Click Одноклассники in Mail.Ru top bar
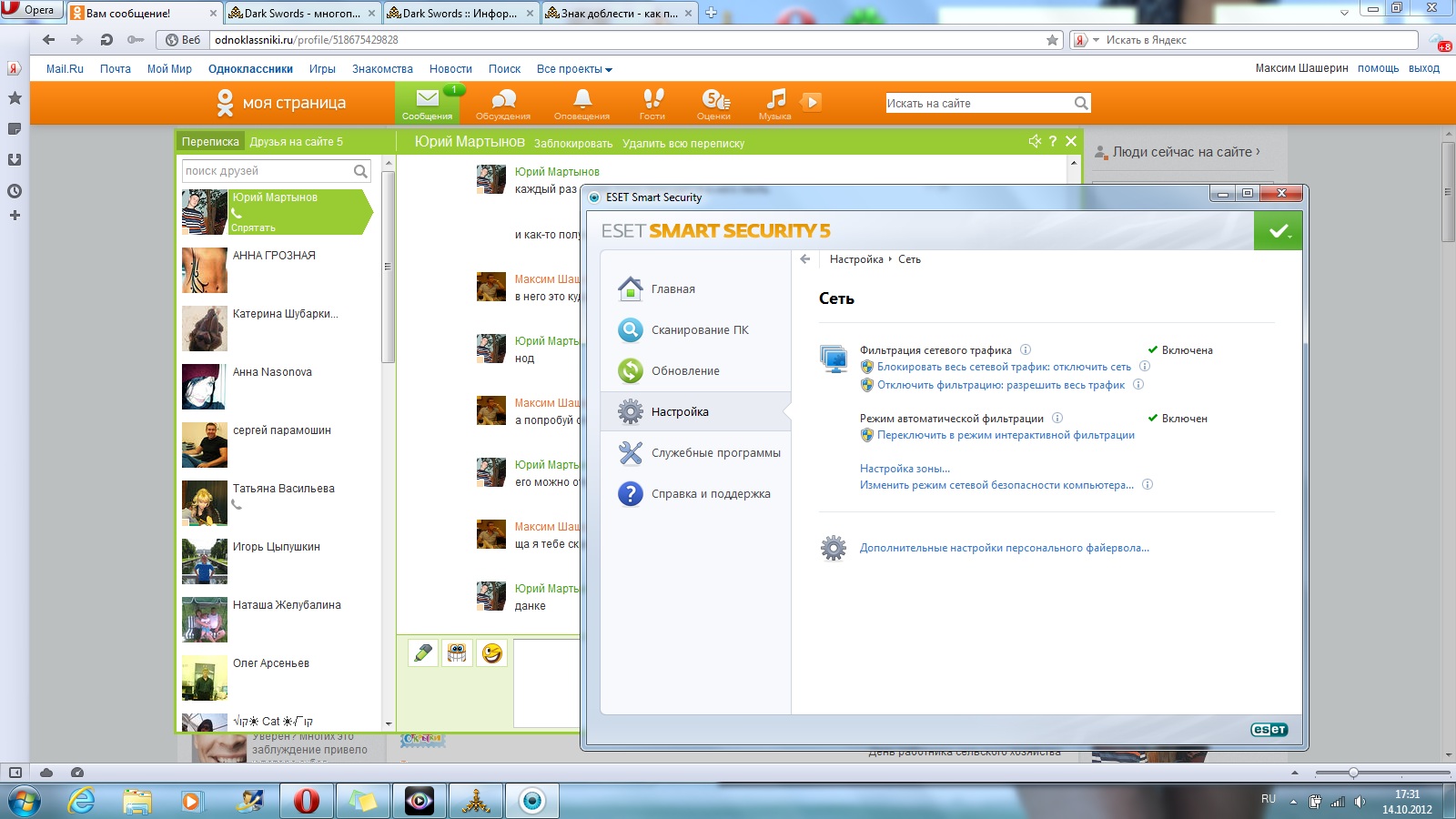 tap(250, 69)
